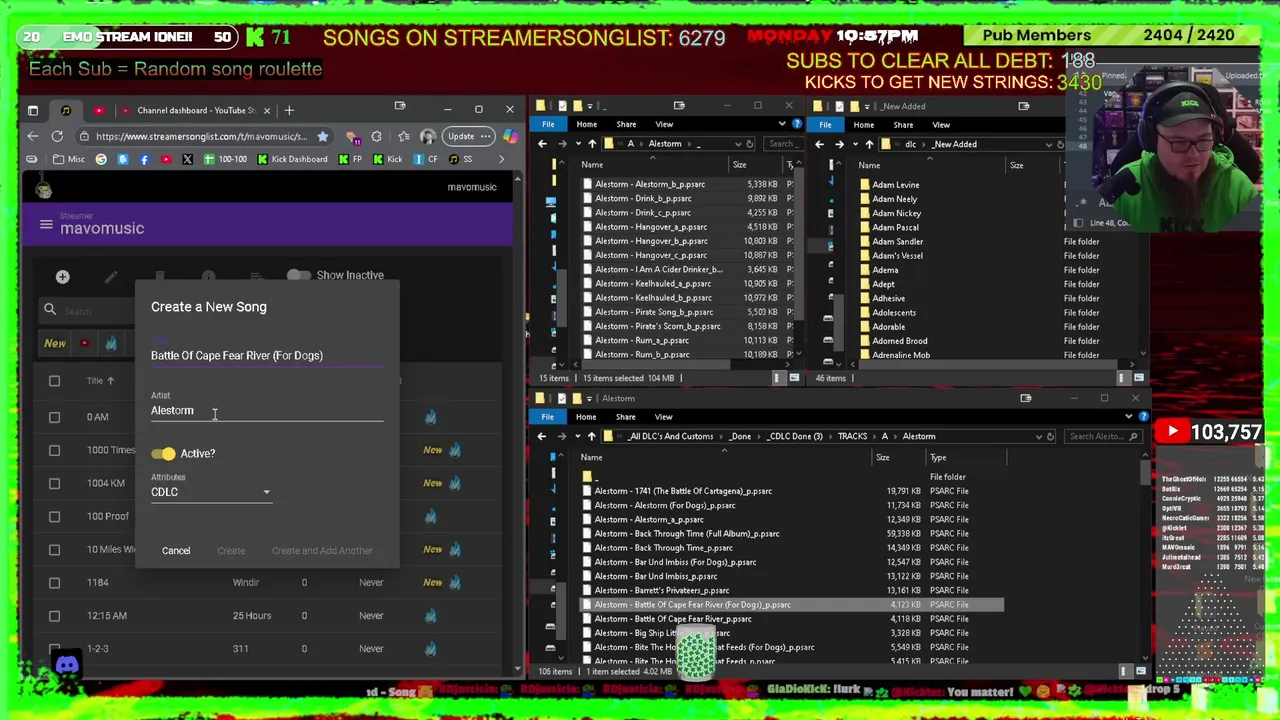
Task: Open address dropdown in A > Alestorm Explorer
Action: click(738, 144)
